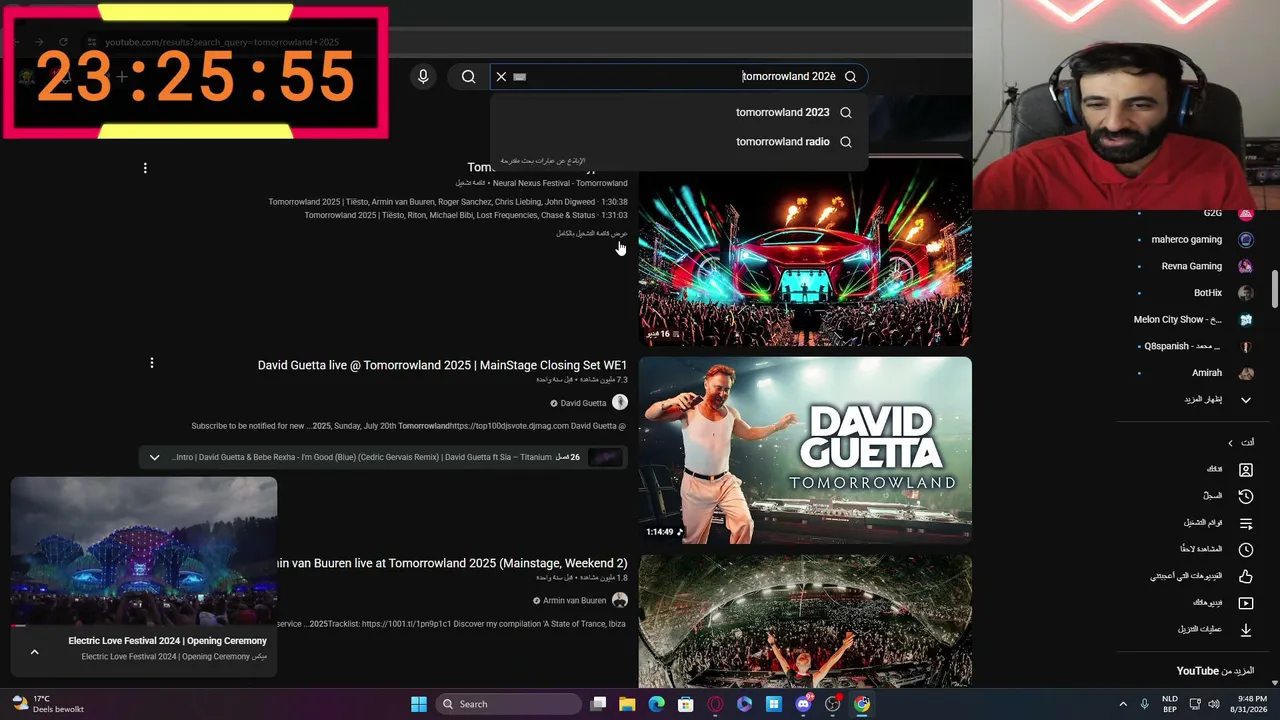
Task: Click the miniplayer video of Electric Love Festival
Action: click(x=144, y=552)
